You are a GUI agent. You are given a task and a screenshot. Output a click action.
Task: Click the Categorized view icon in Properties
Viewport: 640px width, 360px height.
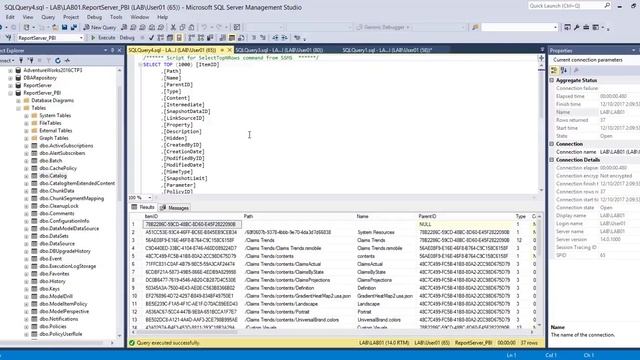554,70
